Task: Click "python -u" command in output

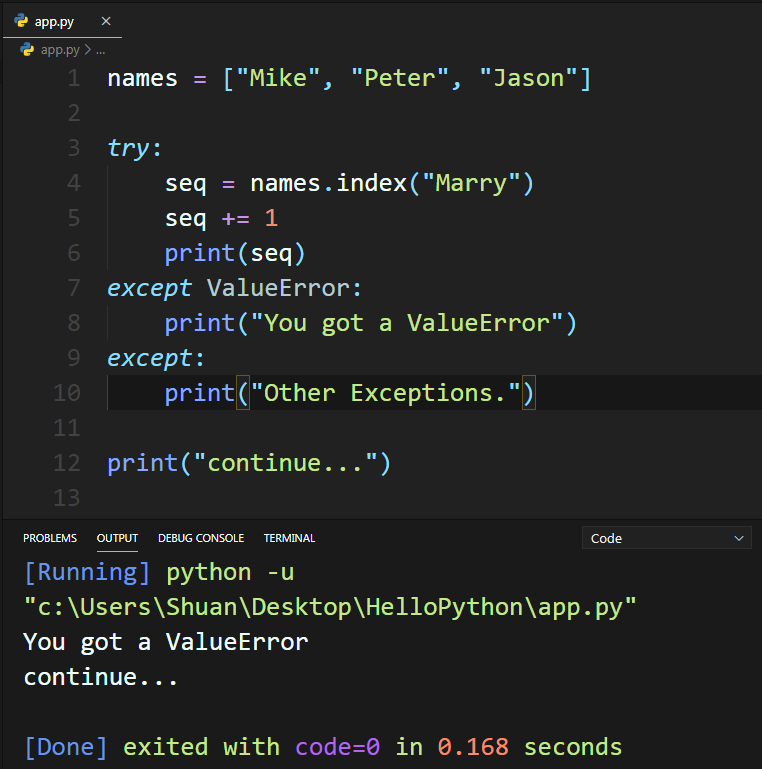Action: (230, 572)
